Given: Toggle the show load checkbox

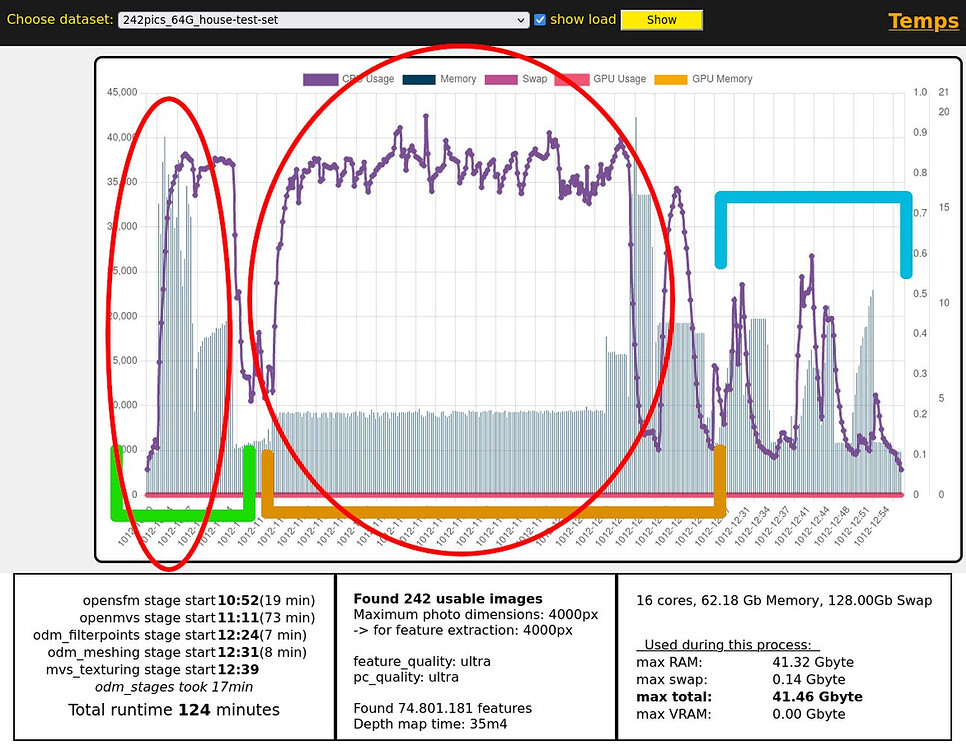Looking at the screenshot, I should [x=538, y=19].
